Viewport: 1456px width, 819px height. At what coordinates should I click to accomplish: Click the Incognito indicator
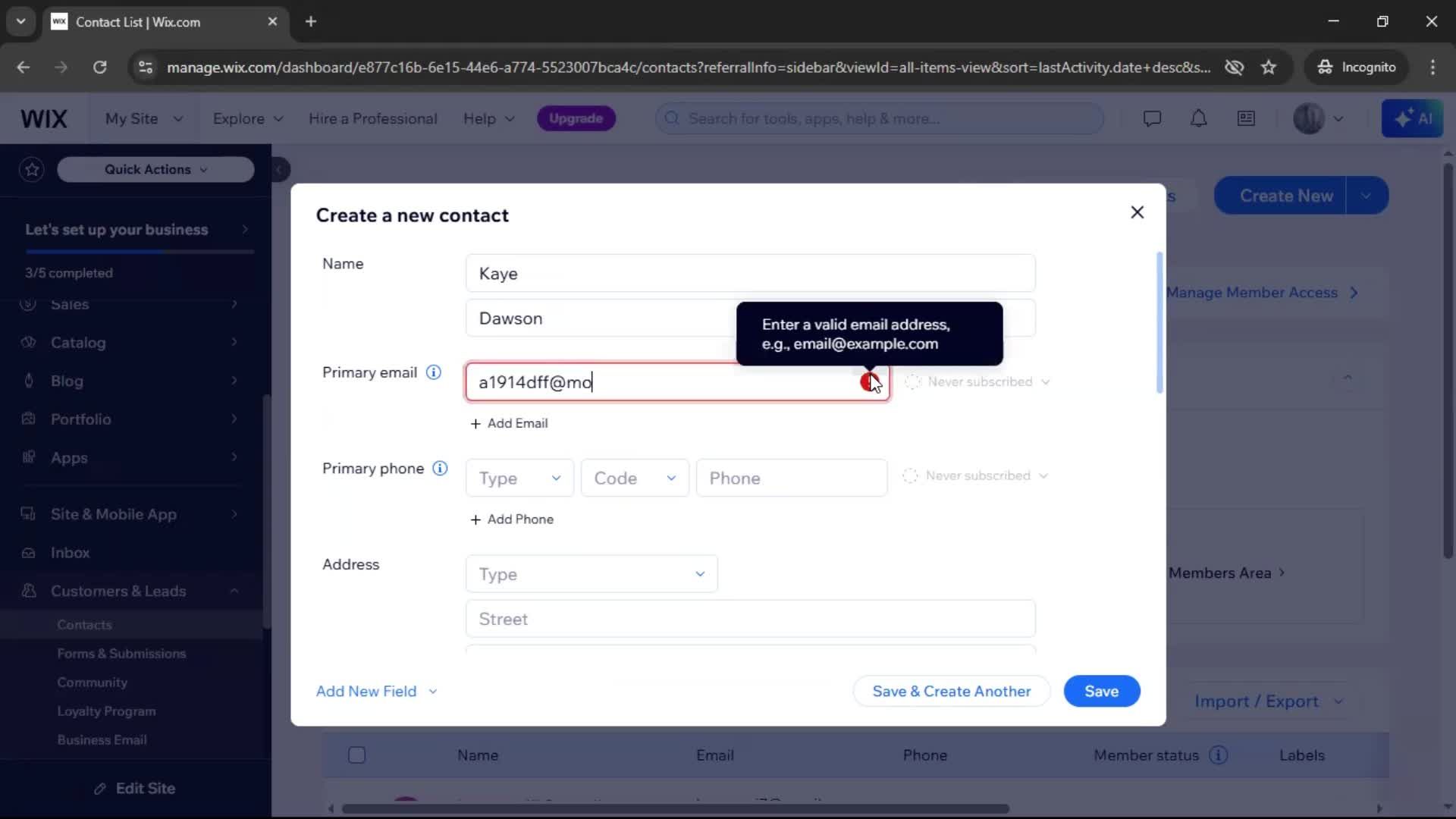coord(1357,67)
